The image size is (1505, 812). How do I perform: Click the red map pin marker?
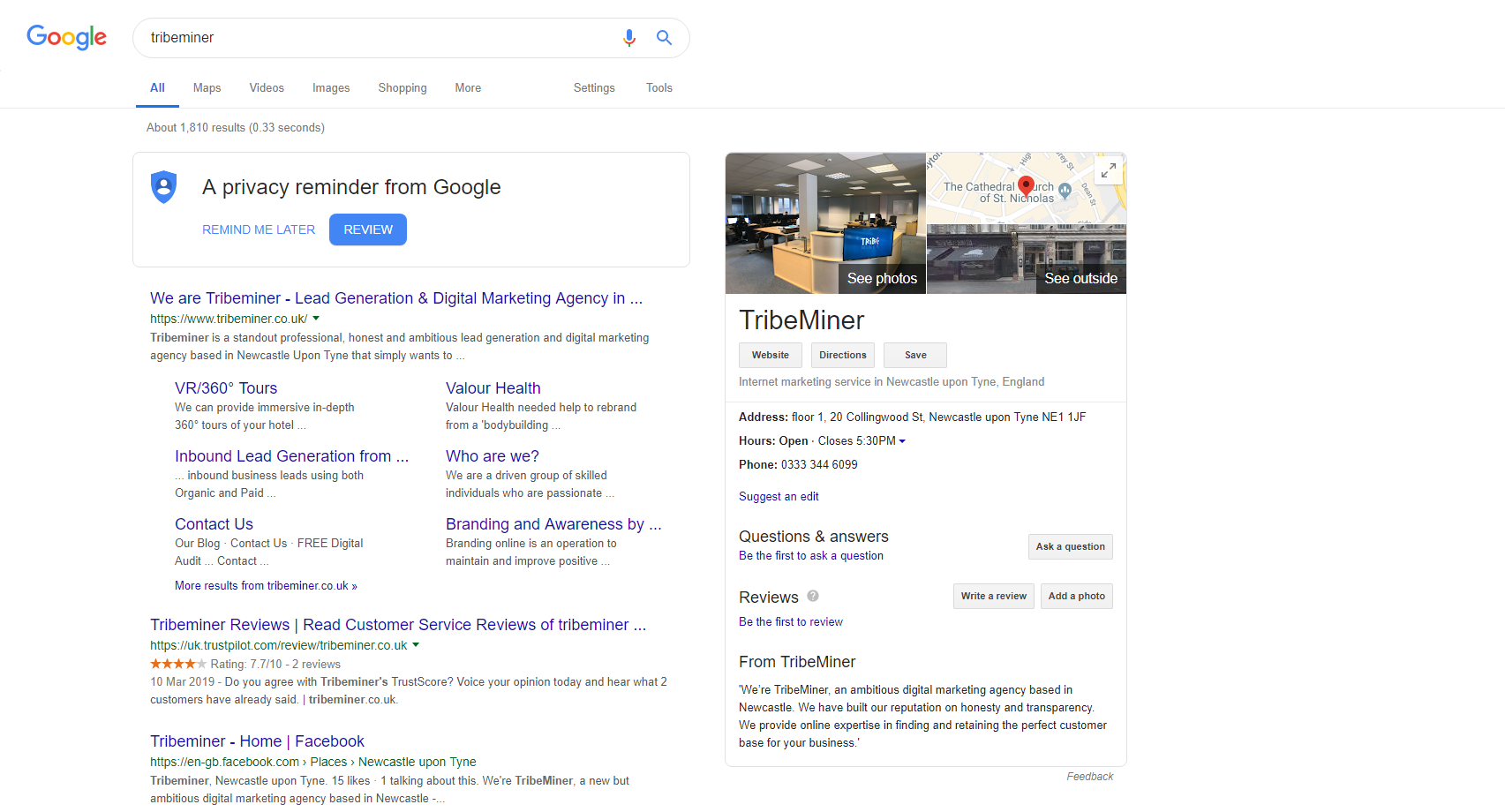pos(1026,186)
